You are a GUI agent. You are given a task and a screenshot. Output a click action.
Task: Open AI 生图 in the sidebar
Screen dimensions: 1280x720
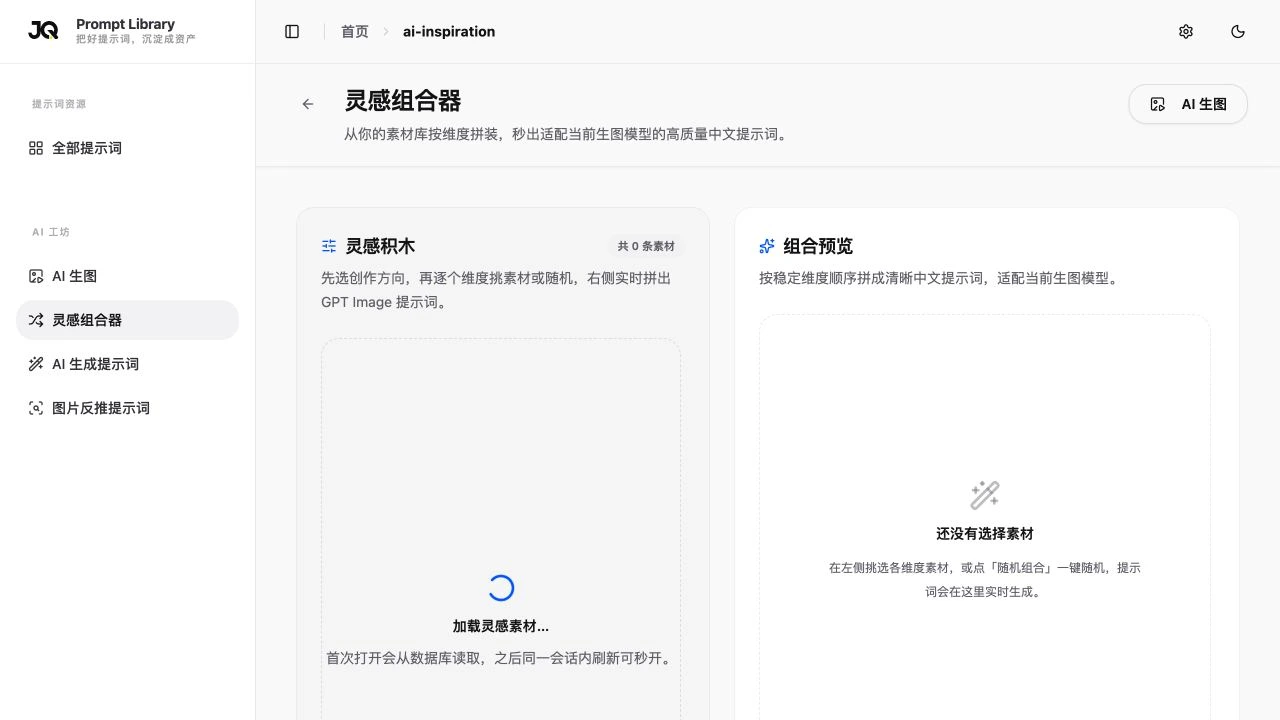(x=127, y=276)
